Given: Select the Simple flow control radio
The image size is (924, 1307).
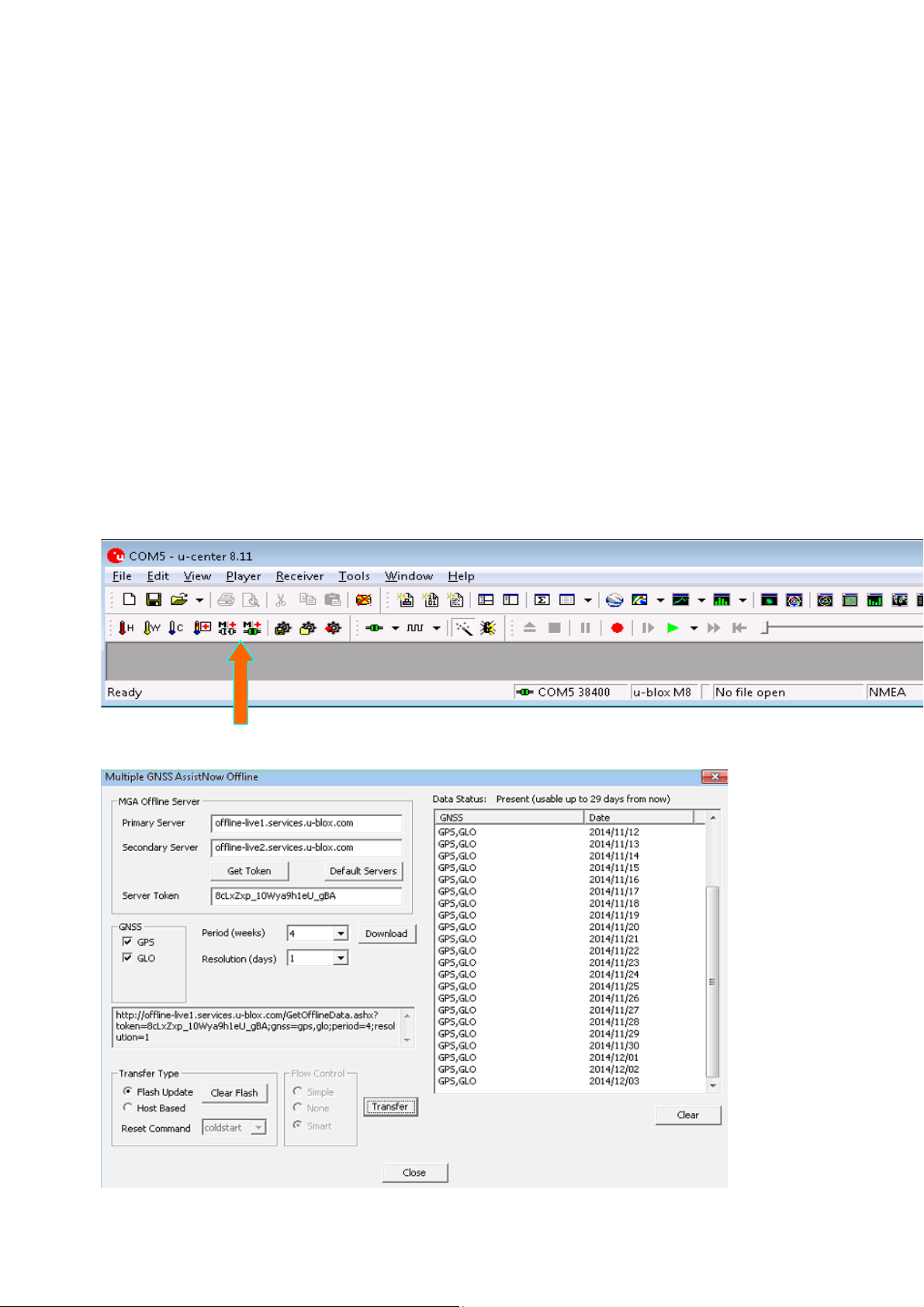Looking at the screenshot, I should 297,1091.
